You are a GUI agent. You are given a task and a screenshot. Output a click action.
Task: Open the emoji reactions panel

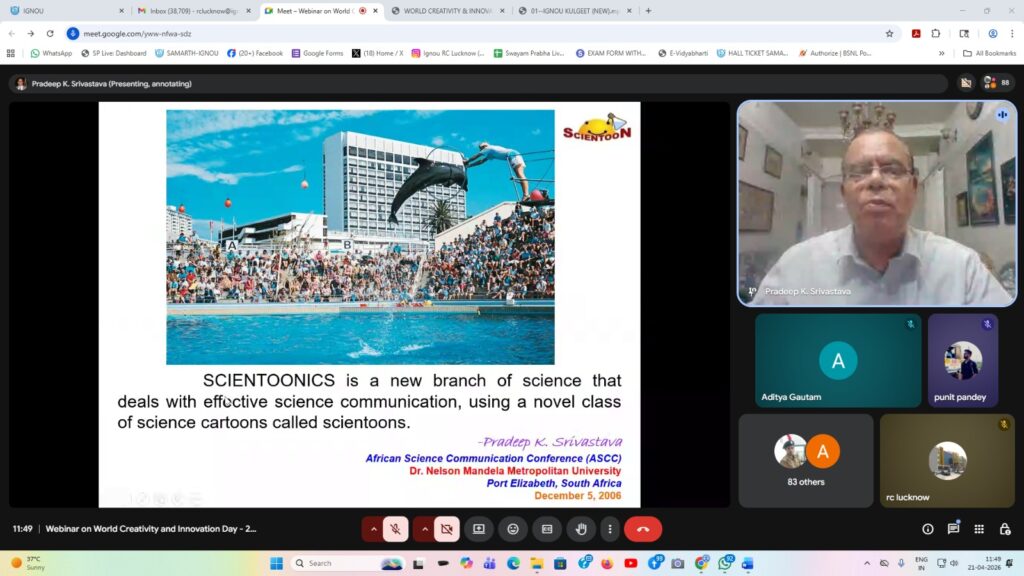[513, 529]
